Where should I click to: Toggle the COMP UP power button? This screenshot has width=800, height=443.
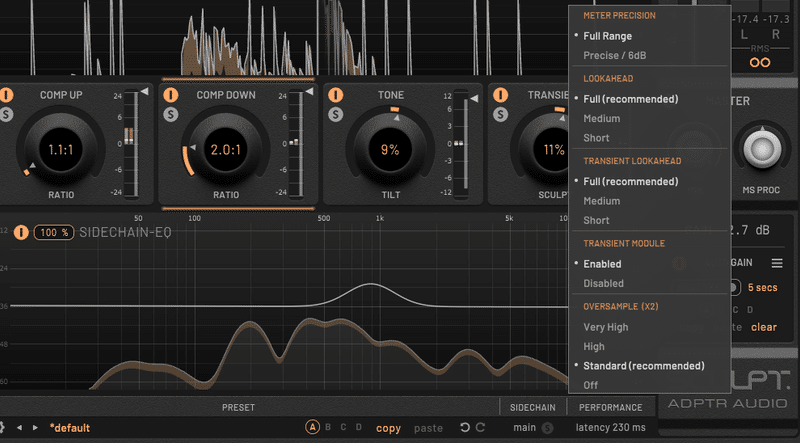(x=7, y=95)
